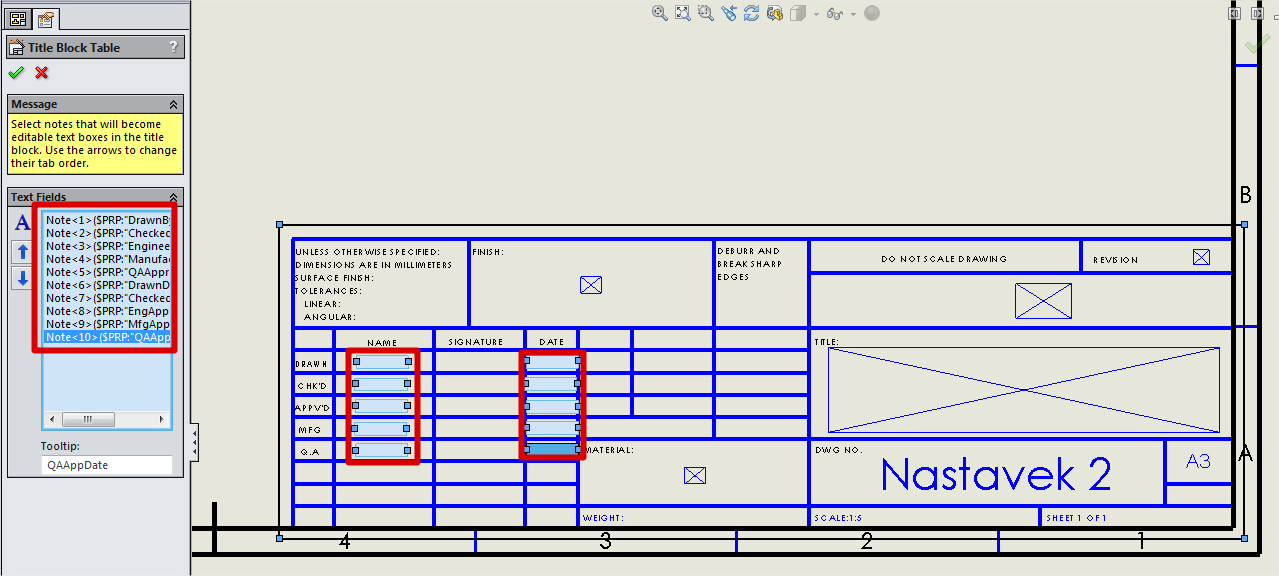
Task: Select Note<1> DrawnBy in the list
Action: click(x=108, y=220)
